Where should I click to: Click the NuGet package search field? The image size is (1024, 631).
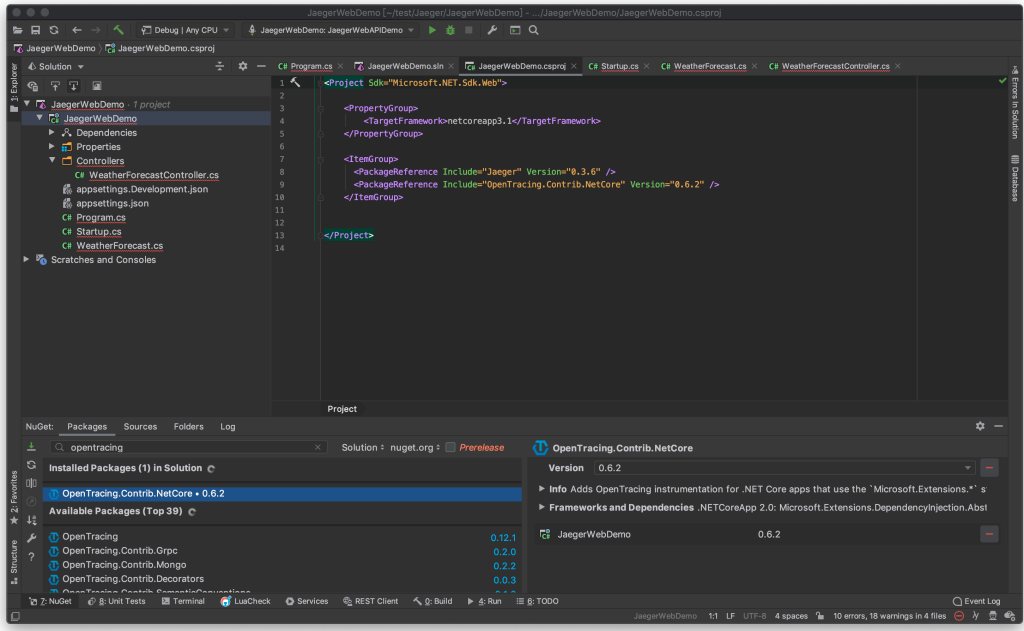coord(188,447)
